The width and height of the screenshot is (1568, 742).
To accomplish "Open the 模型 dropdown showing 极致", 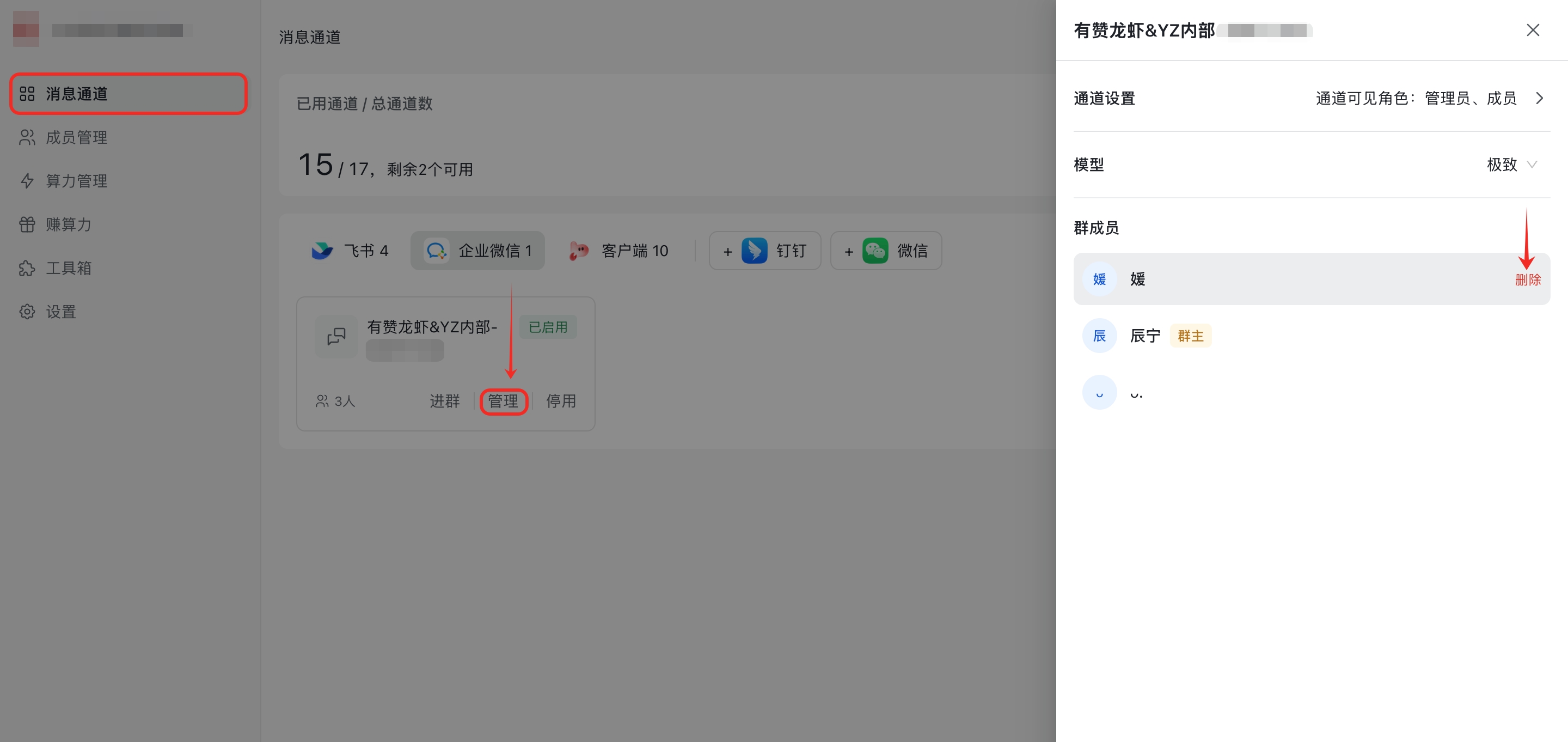I will click(1512, 165).
